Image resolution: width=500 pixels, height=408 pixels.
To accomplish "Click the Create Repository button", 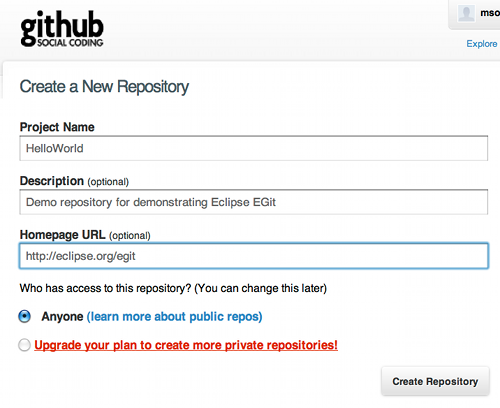I will pyautogui.click(x=435, y=381).
